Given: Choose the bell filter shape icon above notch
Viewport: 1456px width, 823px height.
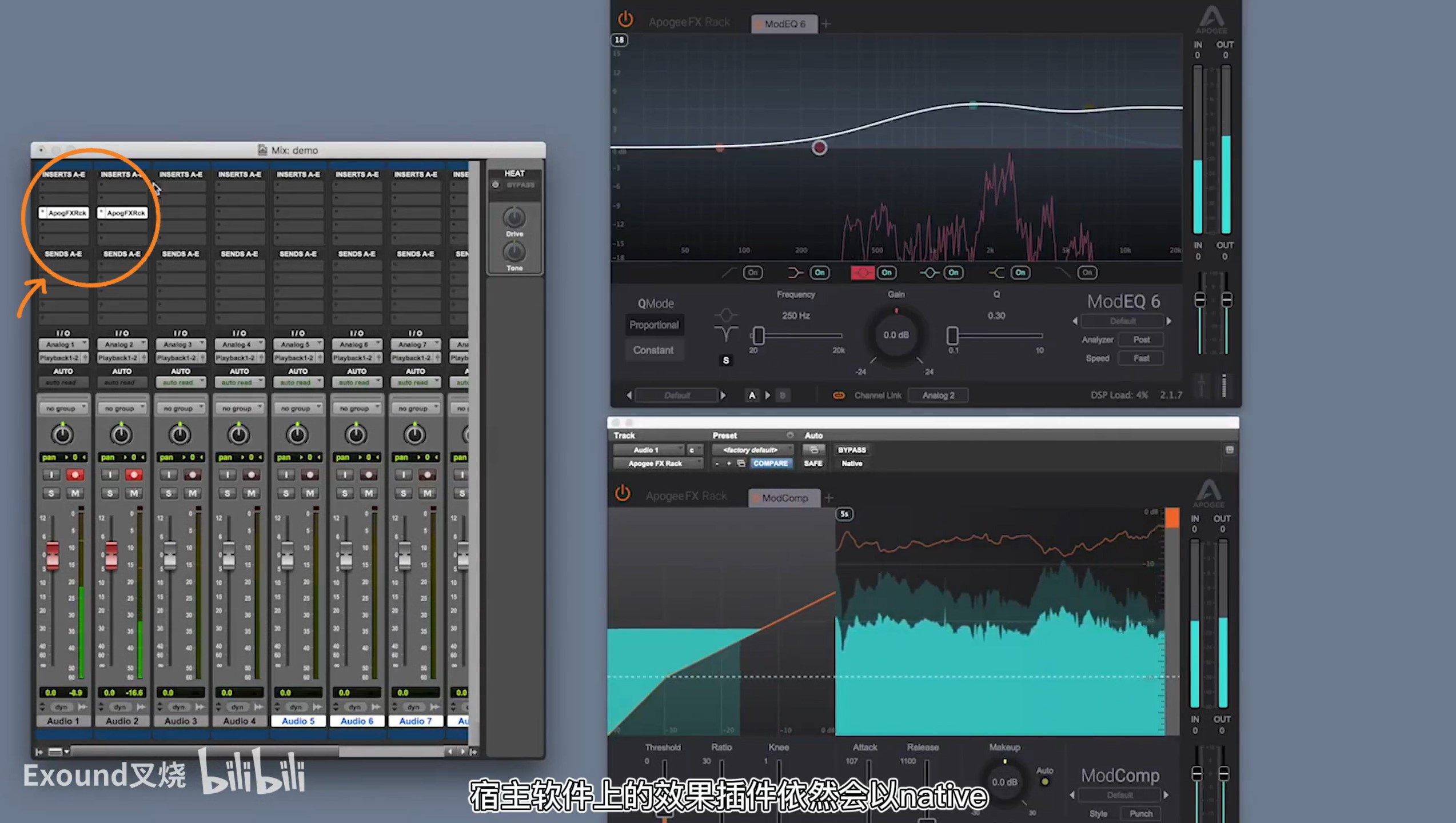Looking at the screenshot, I should (726, 315).
